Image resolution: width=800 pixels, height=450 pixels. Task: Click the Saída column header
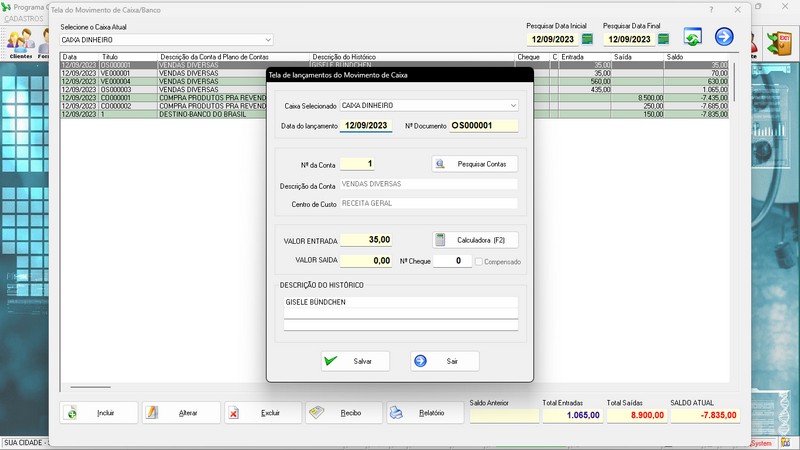(x=638, y=57)
